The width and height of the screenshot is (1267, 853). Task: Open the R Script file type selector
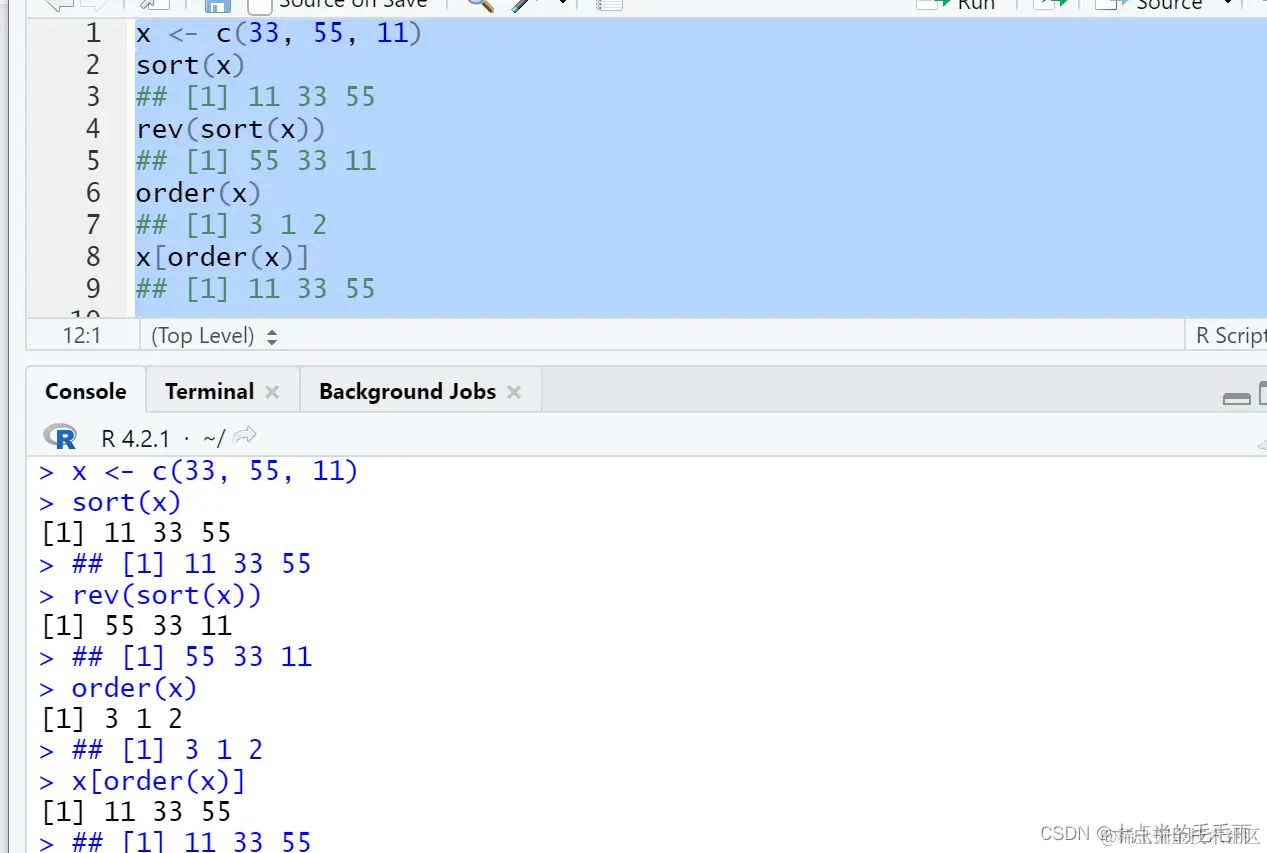pyautogui.click(x=1231, y=336)
